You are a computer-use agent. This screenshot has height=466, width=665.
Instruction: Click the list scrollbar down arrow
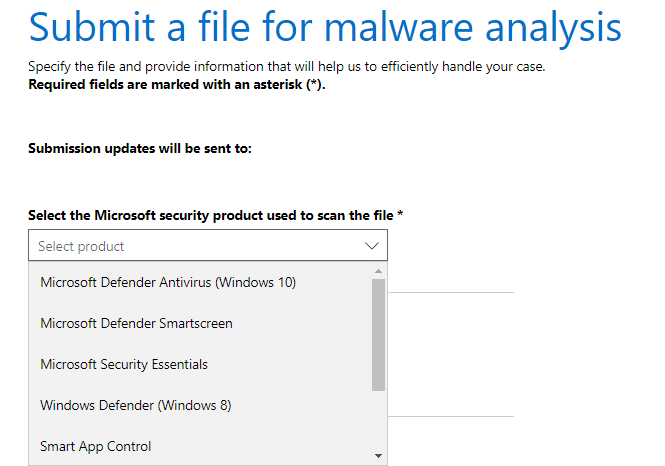[x=378, y=455]
